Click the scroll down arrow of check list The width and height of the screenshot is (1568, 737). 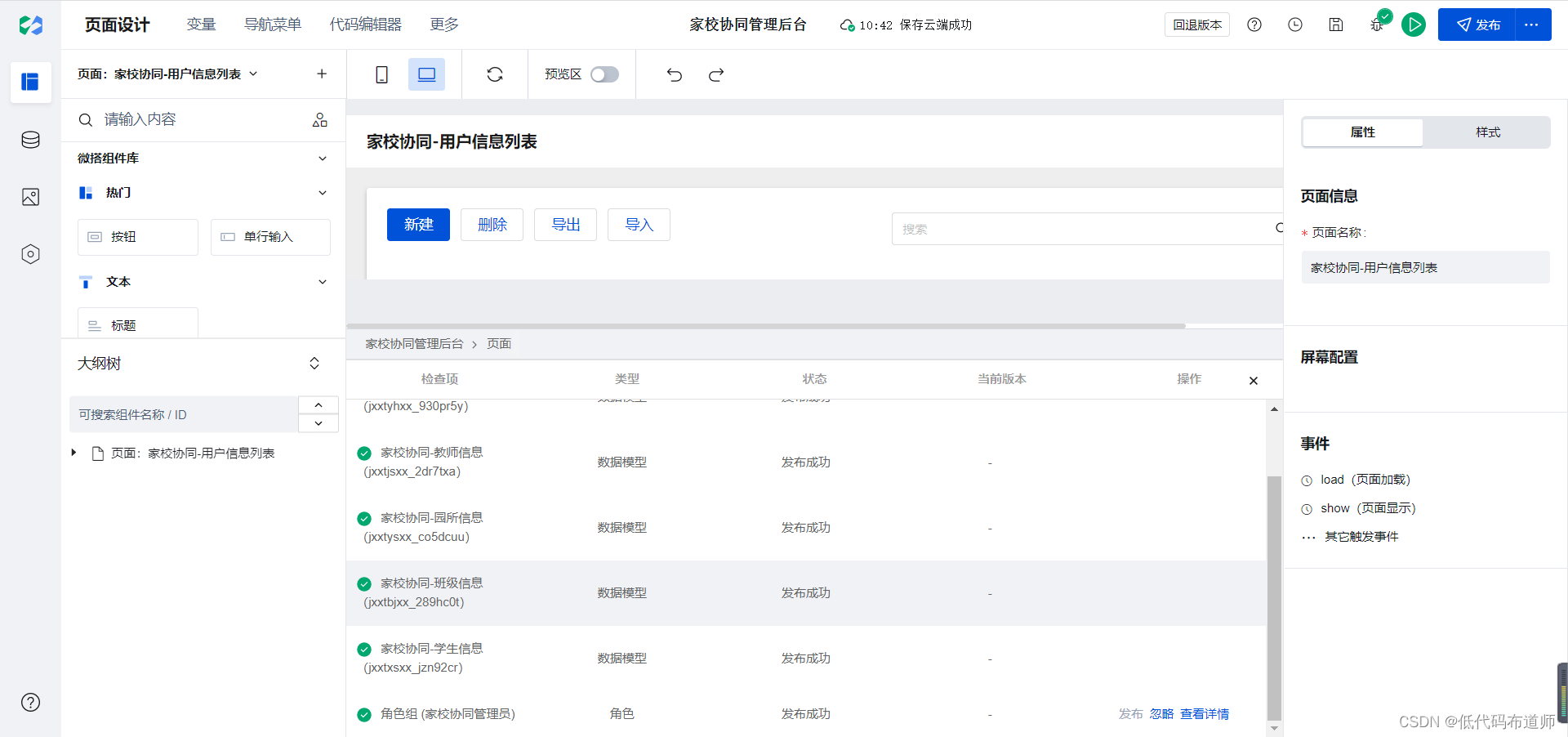point(1274,729)
